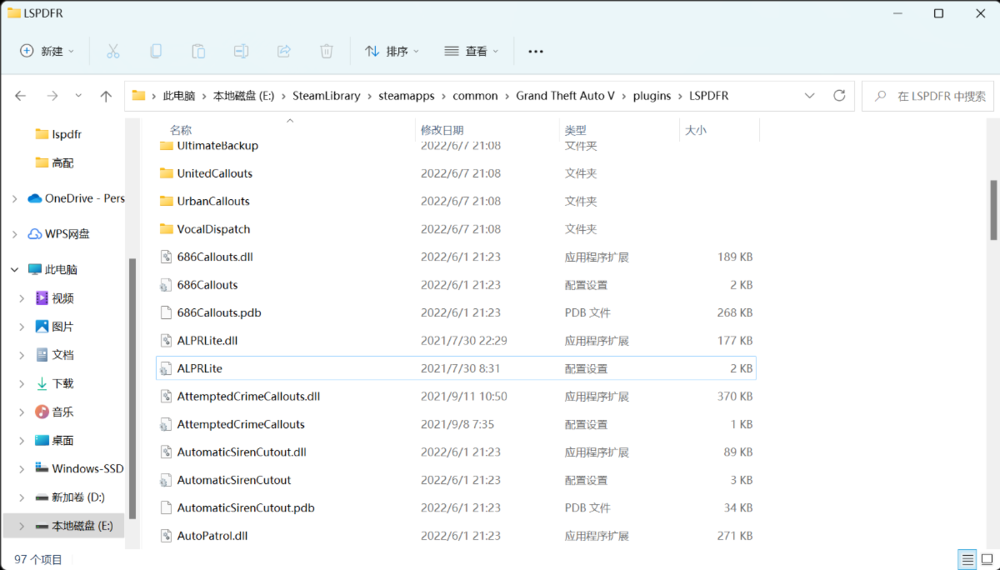Click the search box 在 LSPDFR 中搜索
Viewport: 1000px width, 570px height.
click(x=928, y=96)
